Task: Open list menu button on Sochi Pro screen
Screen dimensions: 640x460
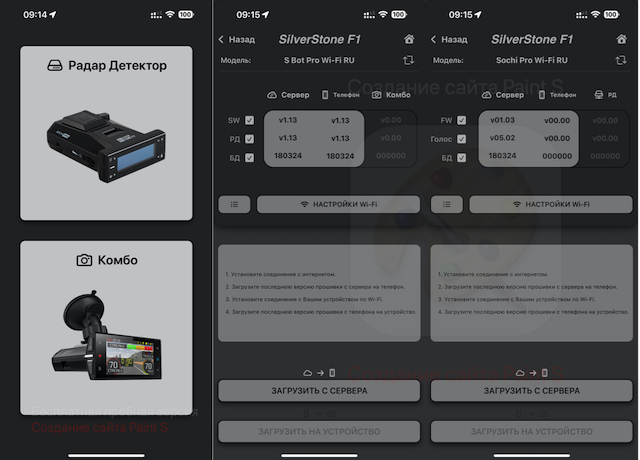Action: click(x=447, y=204)
